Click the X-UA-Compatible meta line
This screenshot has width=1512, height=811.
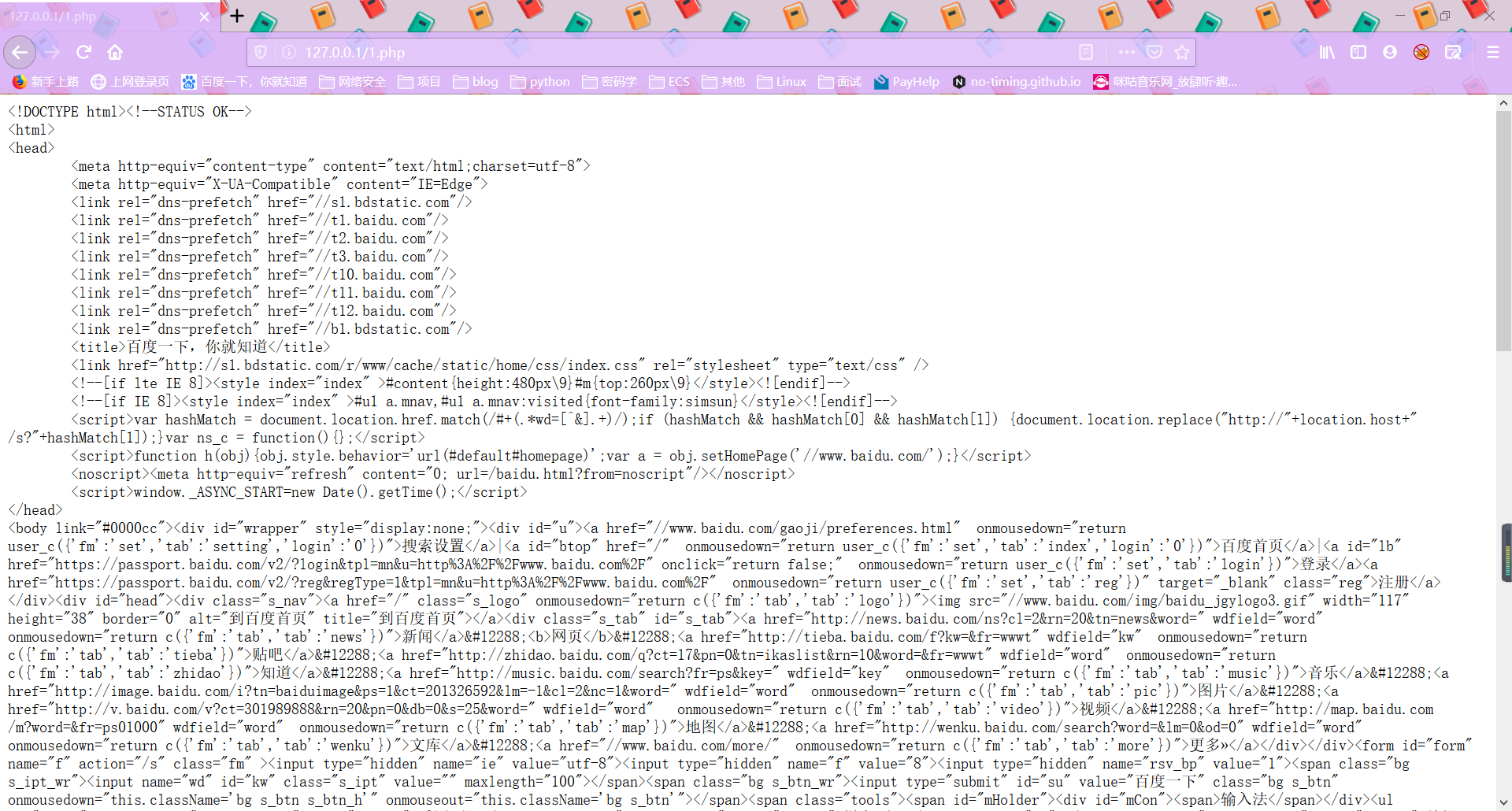[280, 184]
